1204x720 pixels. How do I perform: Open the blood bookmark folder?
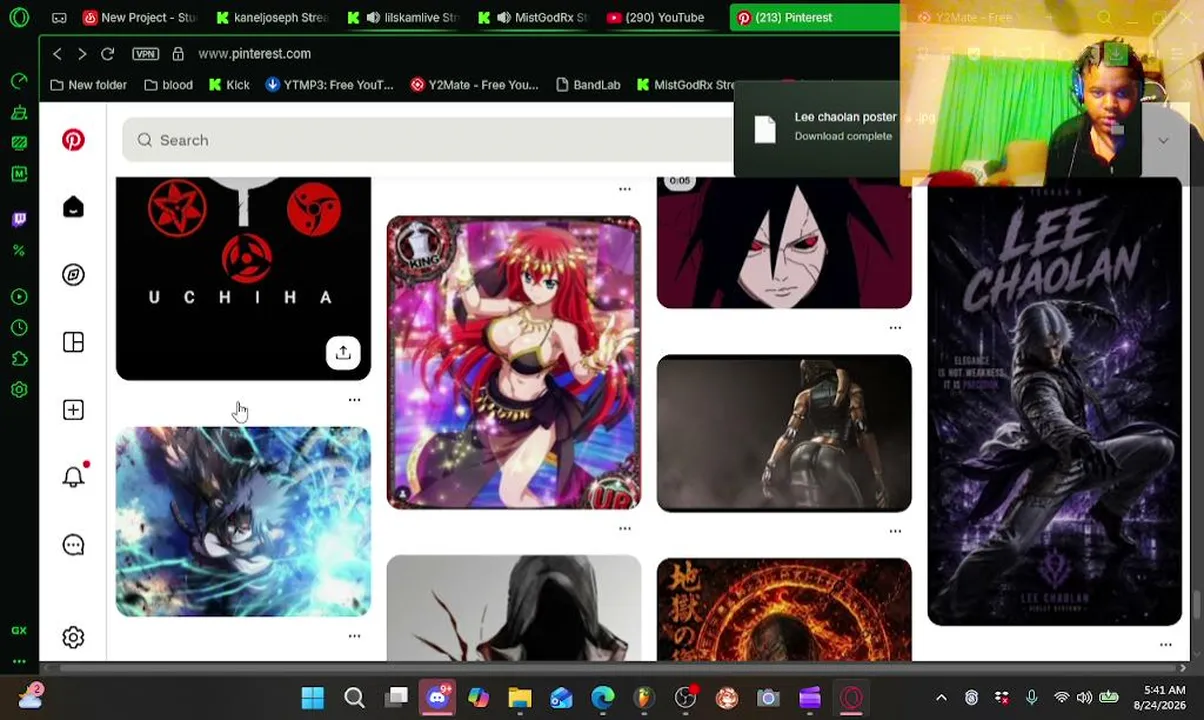pos(168,85)
